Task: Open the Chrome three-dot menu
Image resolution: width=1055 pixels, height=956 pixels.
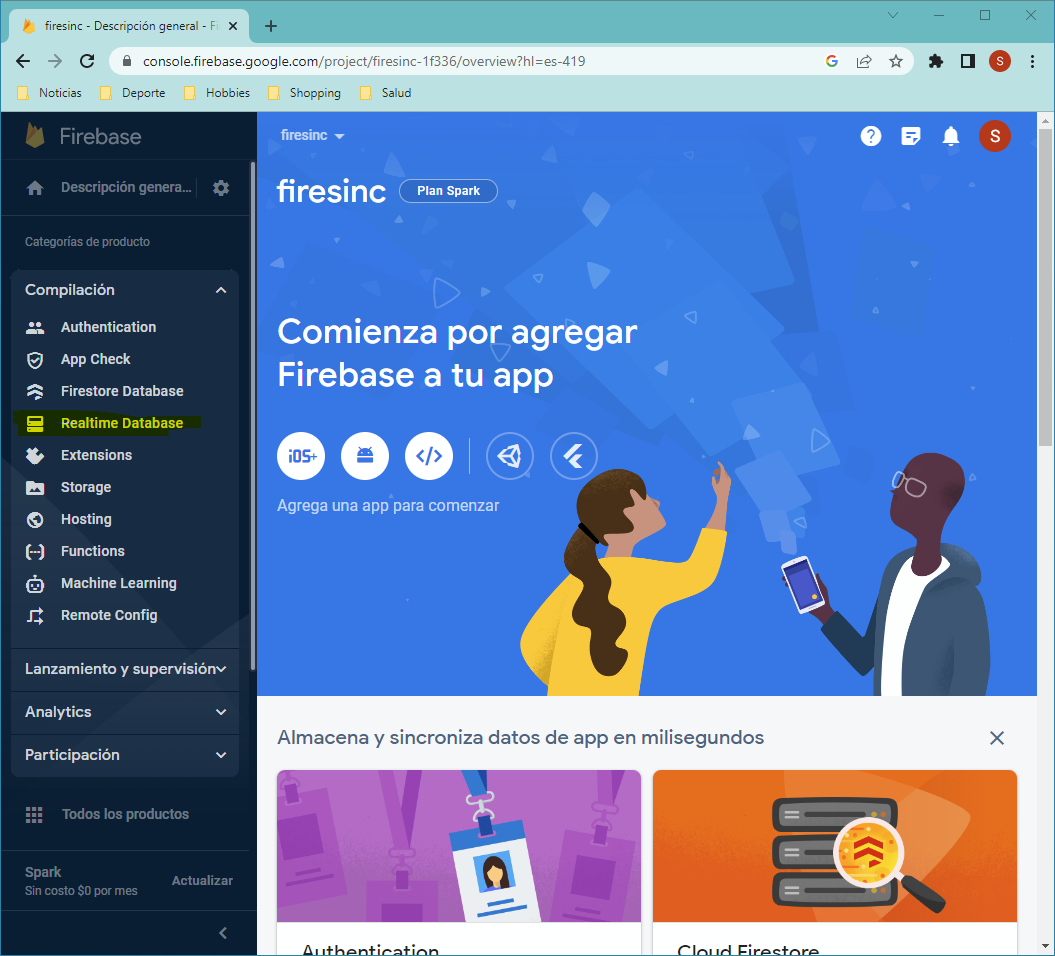Action: [x=1032, y=62]
